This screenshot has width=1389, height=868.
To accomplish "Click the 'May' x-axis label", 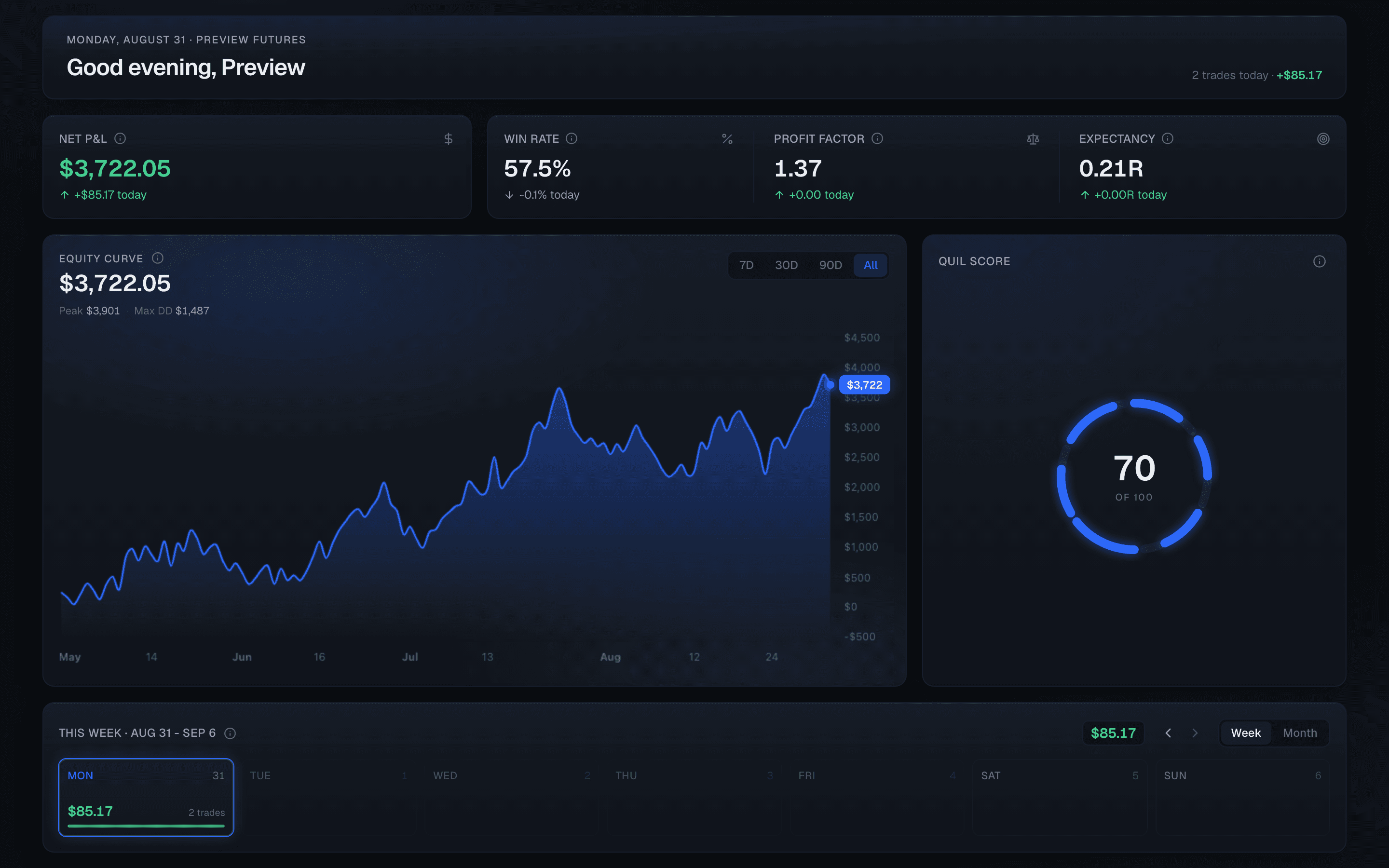I will coord(70,657).
